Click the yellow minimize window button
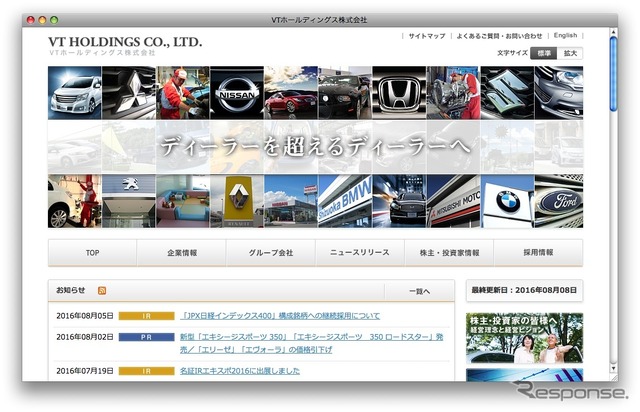 42,20
